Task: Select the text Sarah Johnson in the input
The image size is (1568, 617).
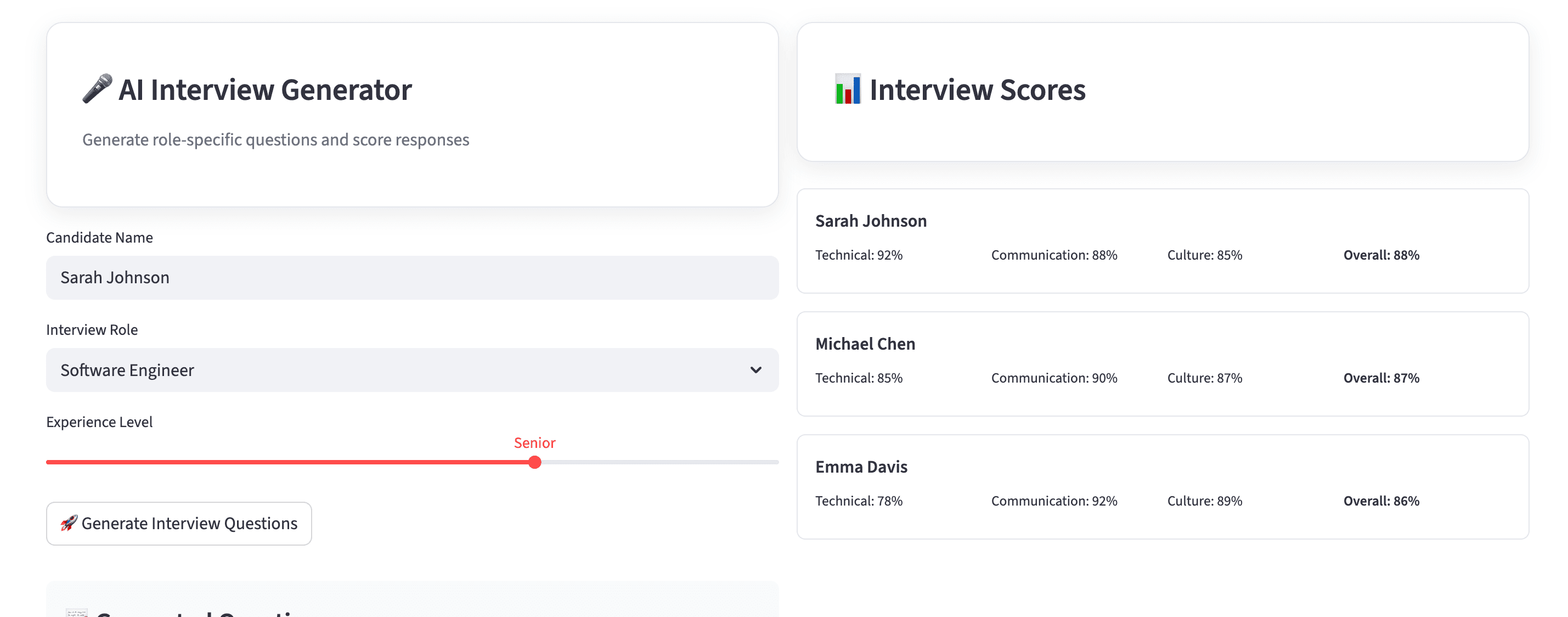Action: (115, 277)
